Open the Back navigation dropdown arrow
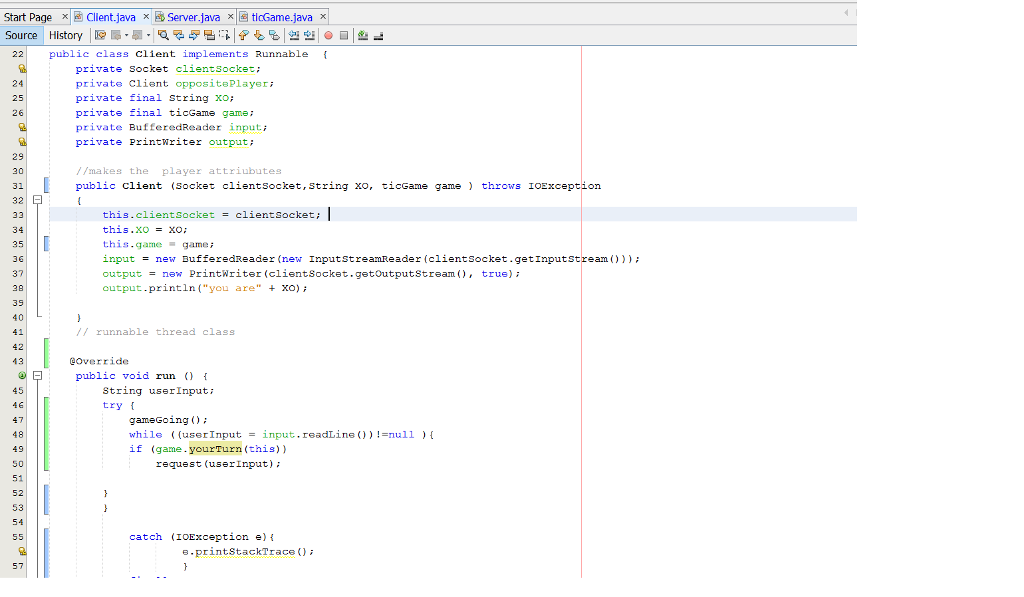The image size is (1024, 597). coord(128,35)
